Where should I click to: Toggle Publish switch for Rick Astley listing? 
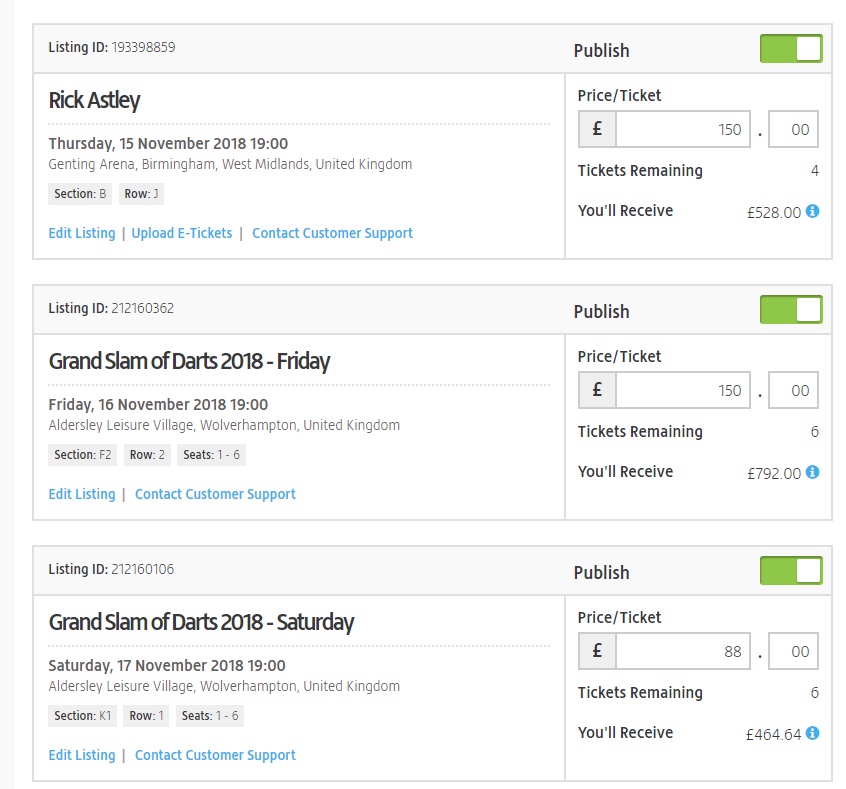tap(791, 49)
